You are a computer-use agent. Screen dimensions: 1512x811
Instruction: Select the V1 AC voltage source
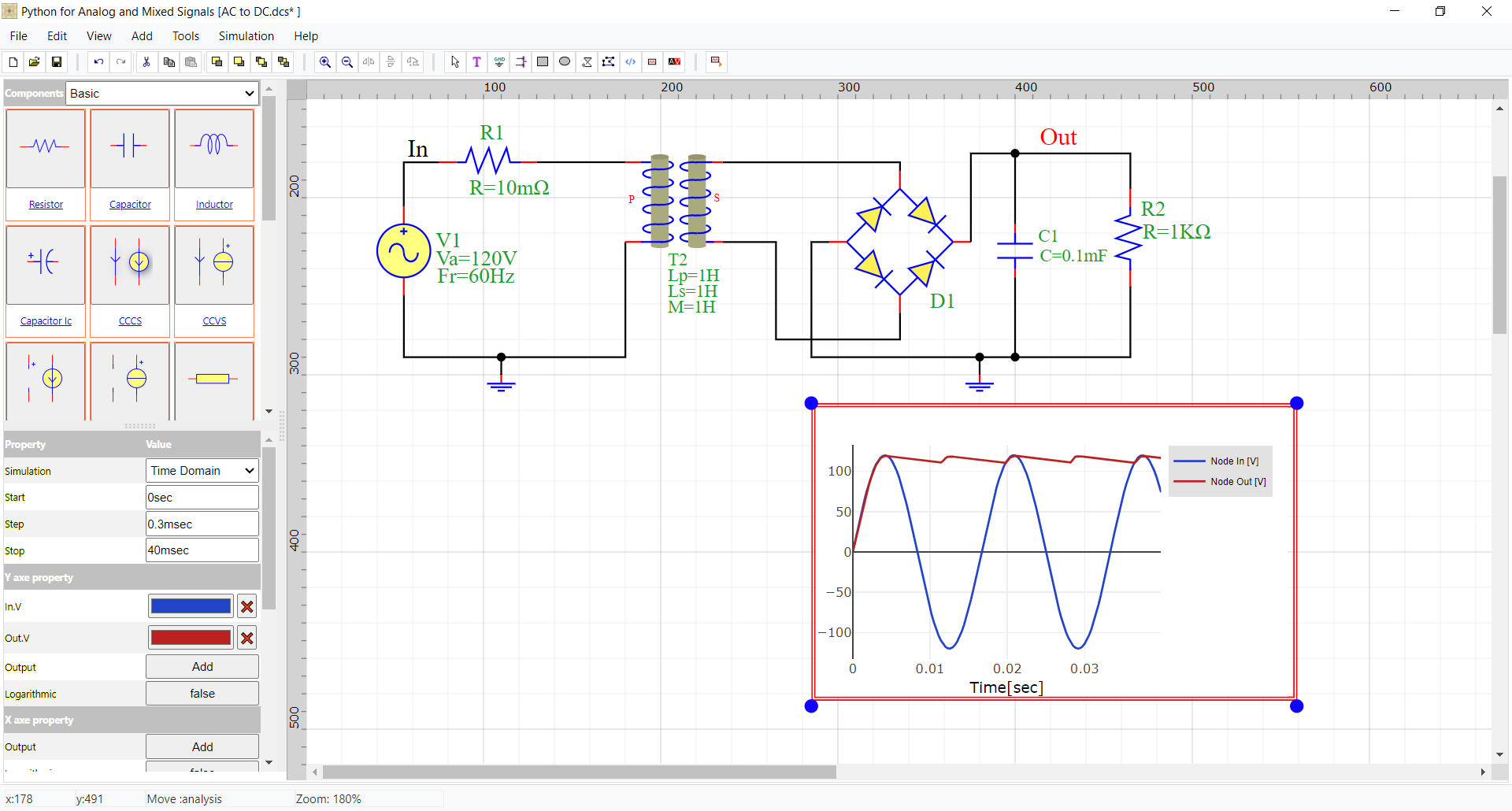coord(403,251)
